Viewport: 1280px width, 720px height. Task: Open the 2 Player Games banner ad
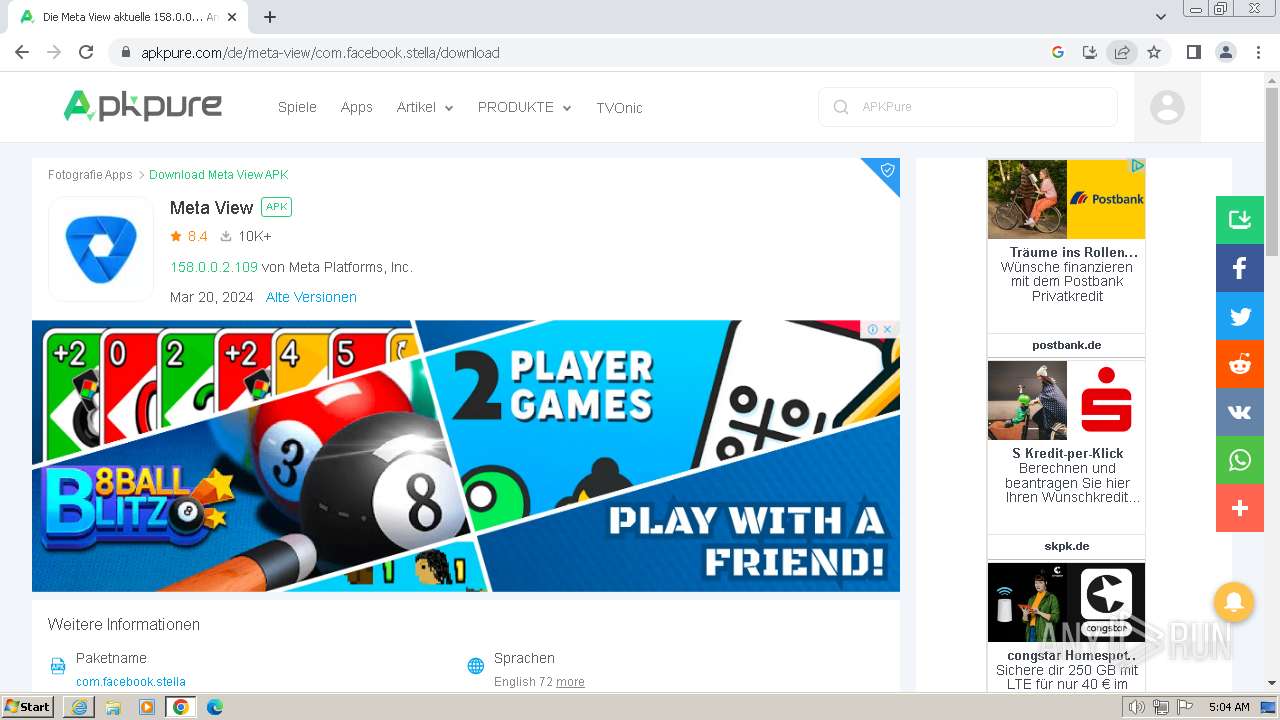[466, 456]
